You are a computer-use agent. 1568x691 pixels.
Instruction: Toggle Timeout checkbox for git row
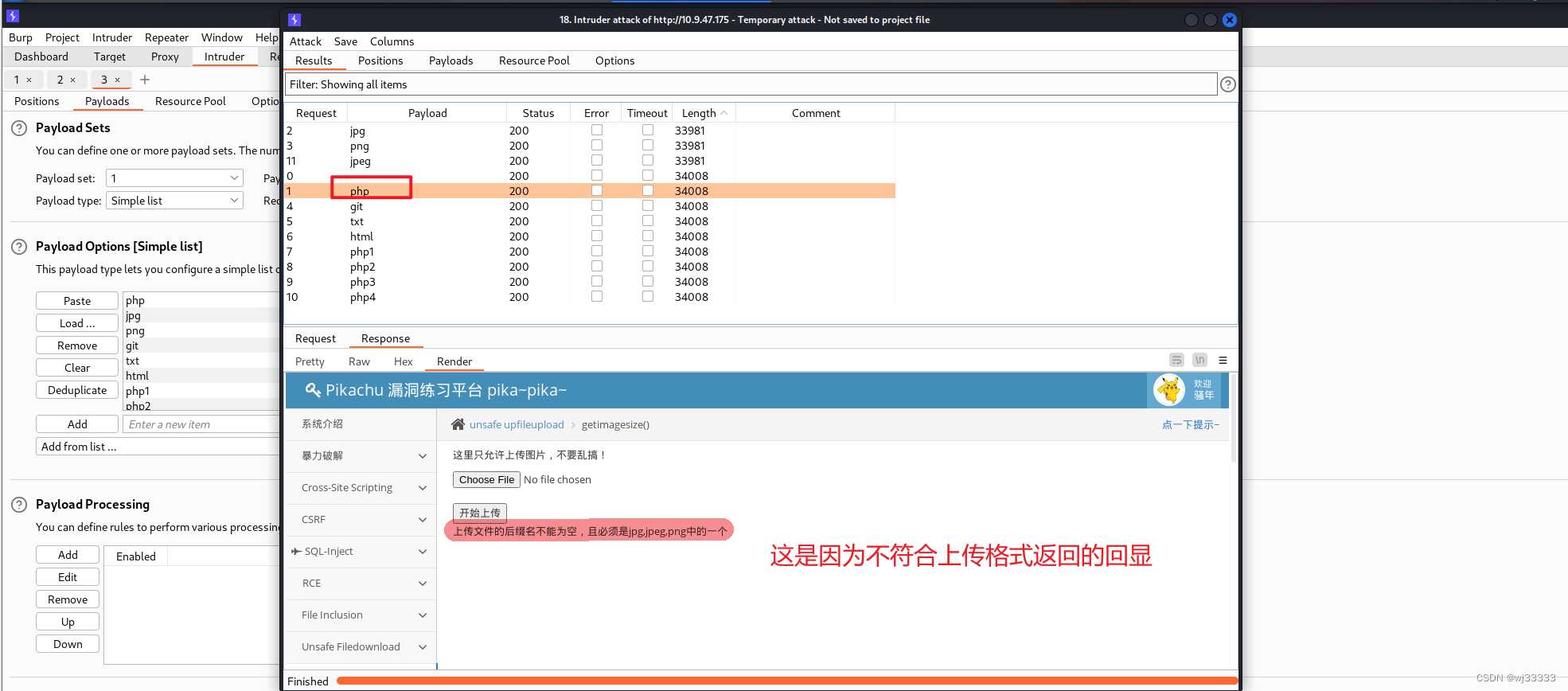coord(648,205)
